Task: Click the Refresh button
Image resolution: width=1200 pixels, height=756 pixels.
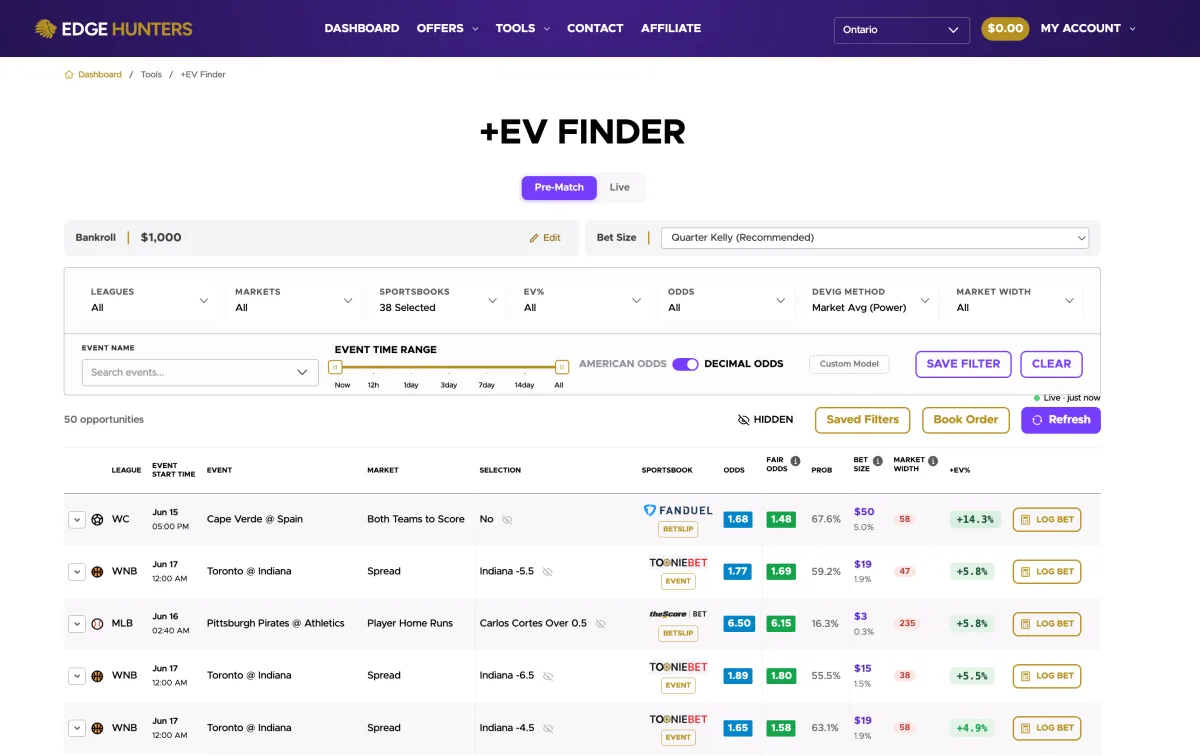Action: (x=1061, y=420)
